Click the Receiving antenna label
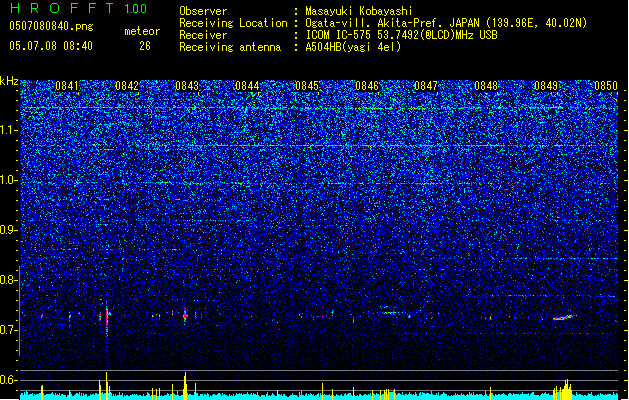Viewport: 629px width, 400px height. click(230, 47)
